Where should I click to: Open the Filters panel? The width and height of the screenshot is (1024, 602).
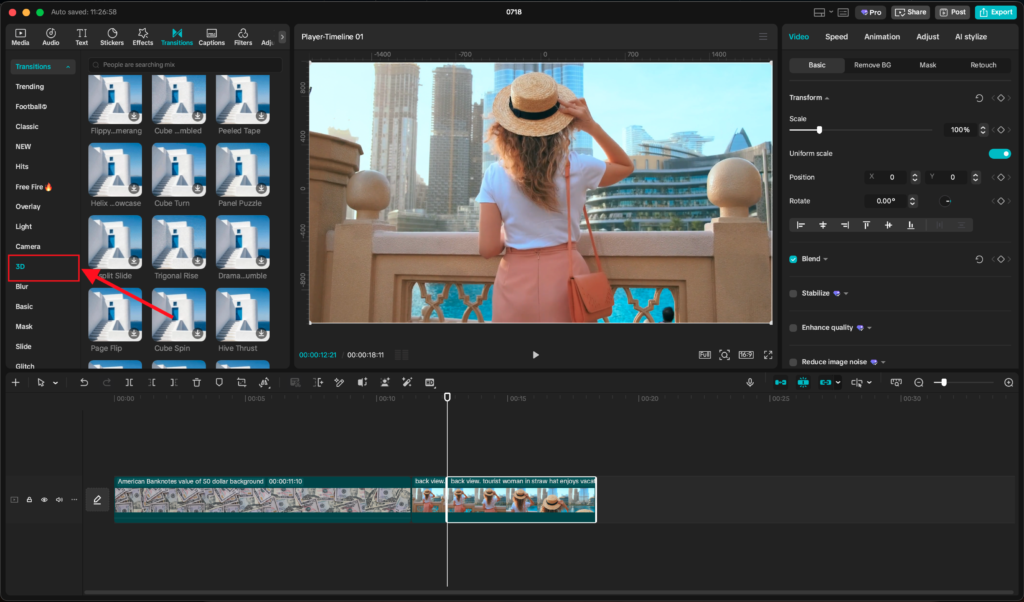[243, 37]
